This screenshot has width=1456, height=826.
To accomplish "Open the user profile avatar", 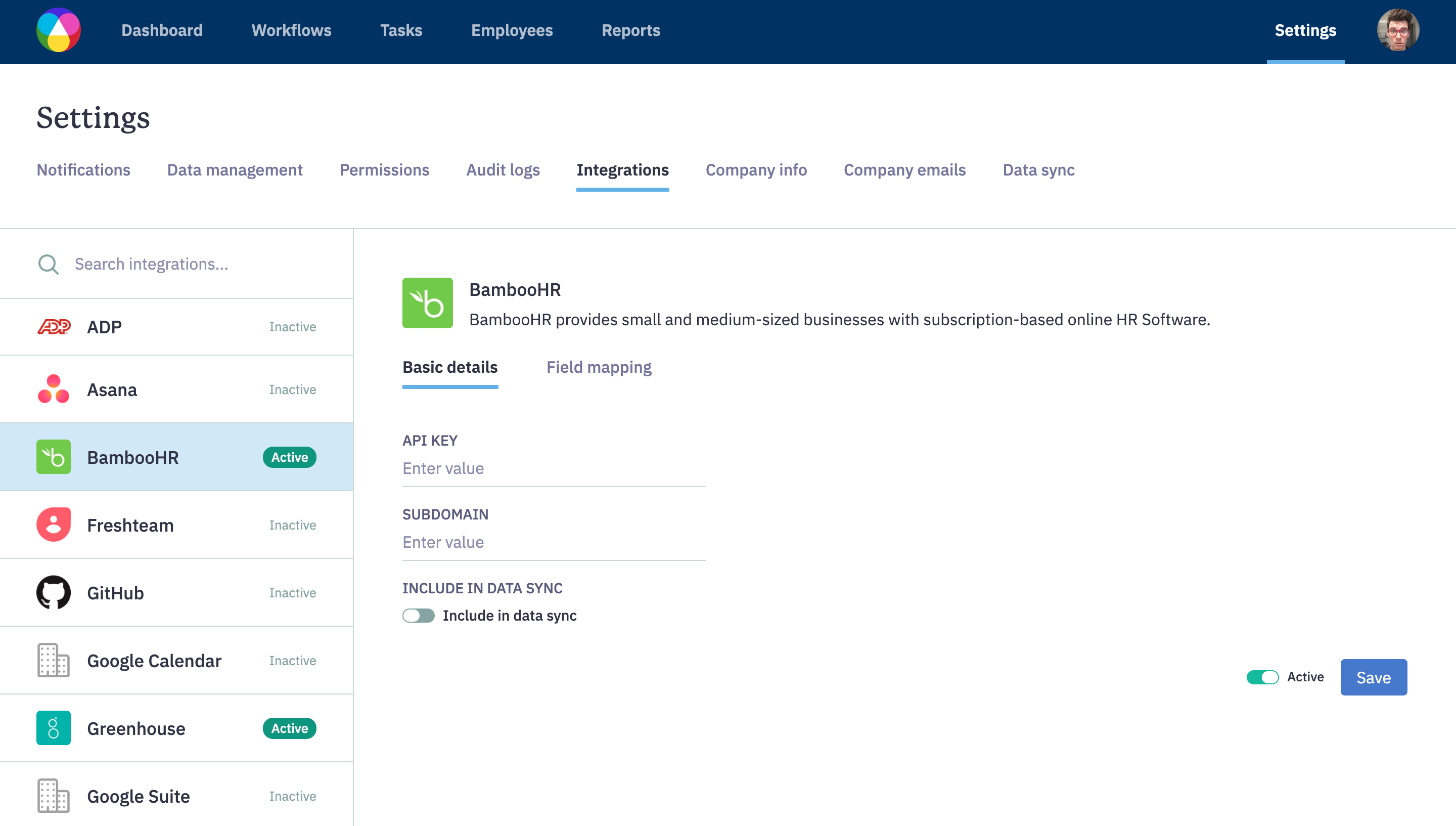I will coord(1398,30).
